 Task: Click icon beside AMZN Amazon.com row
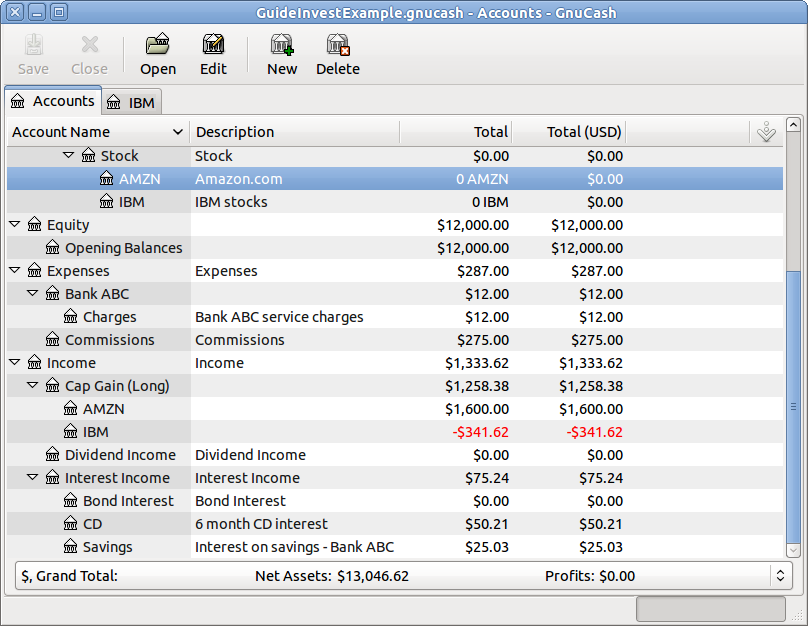(x=107, y=178)
